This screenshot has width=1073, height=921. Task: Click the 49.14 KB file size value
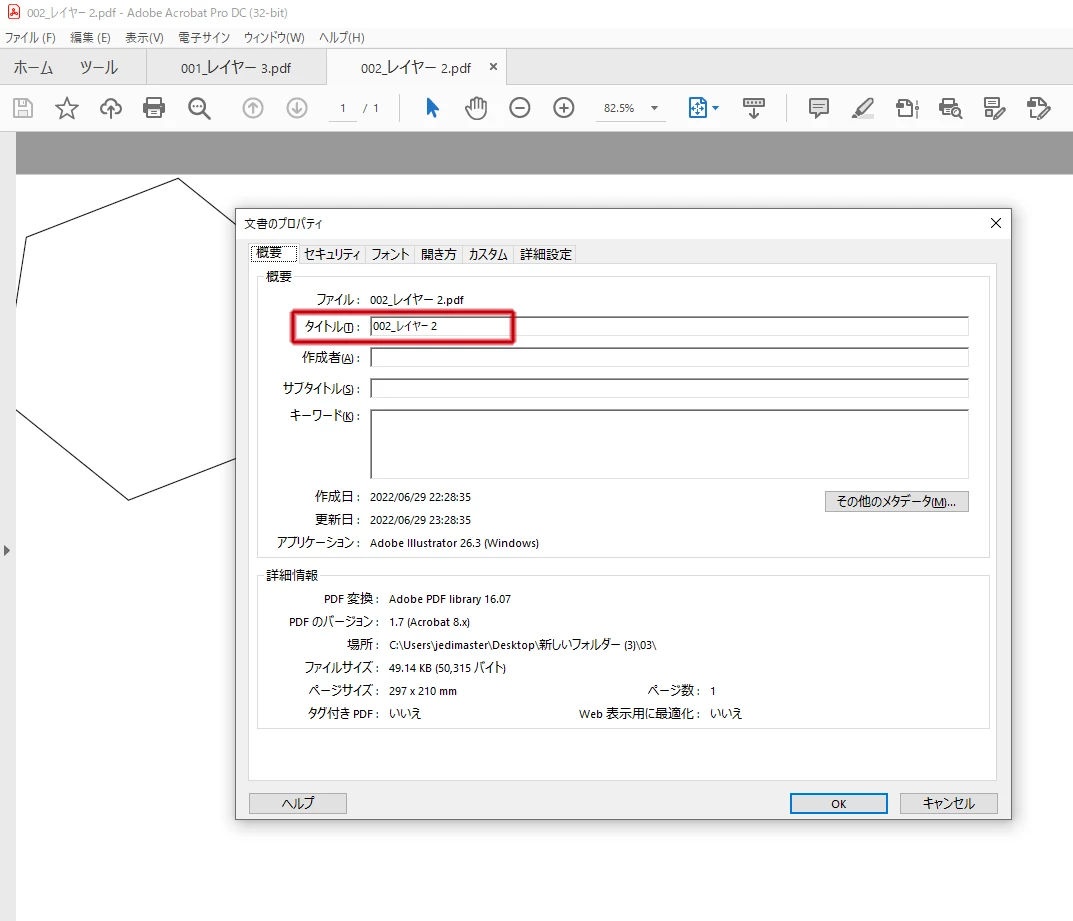(448, 668)
